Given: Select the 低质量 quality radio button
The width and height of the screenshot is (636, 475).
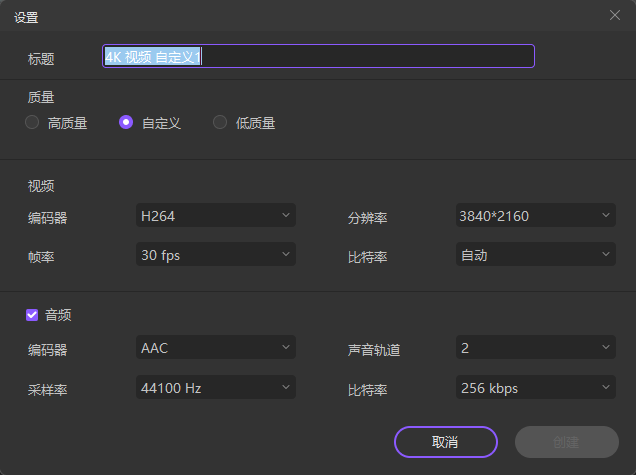Looking at the screenshot, I should click(220, 123).
